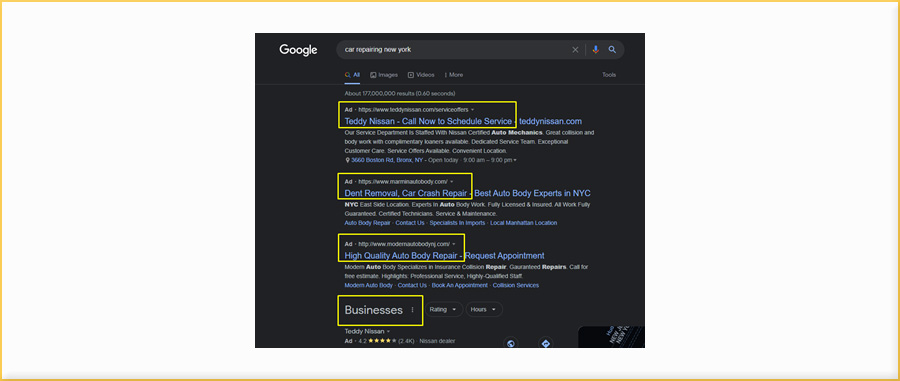The image size is (900, 381).
Task: Open Local Manhattan Location sitelink
Action: click(523, 223)
